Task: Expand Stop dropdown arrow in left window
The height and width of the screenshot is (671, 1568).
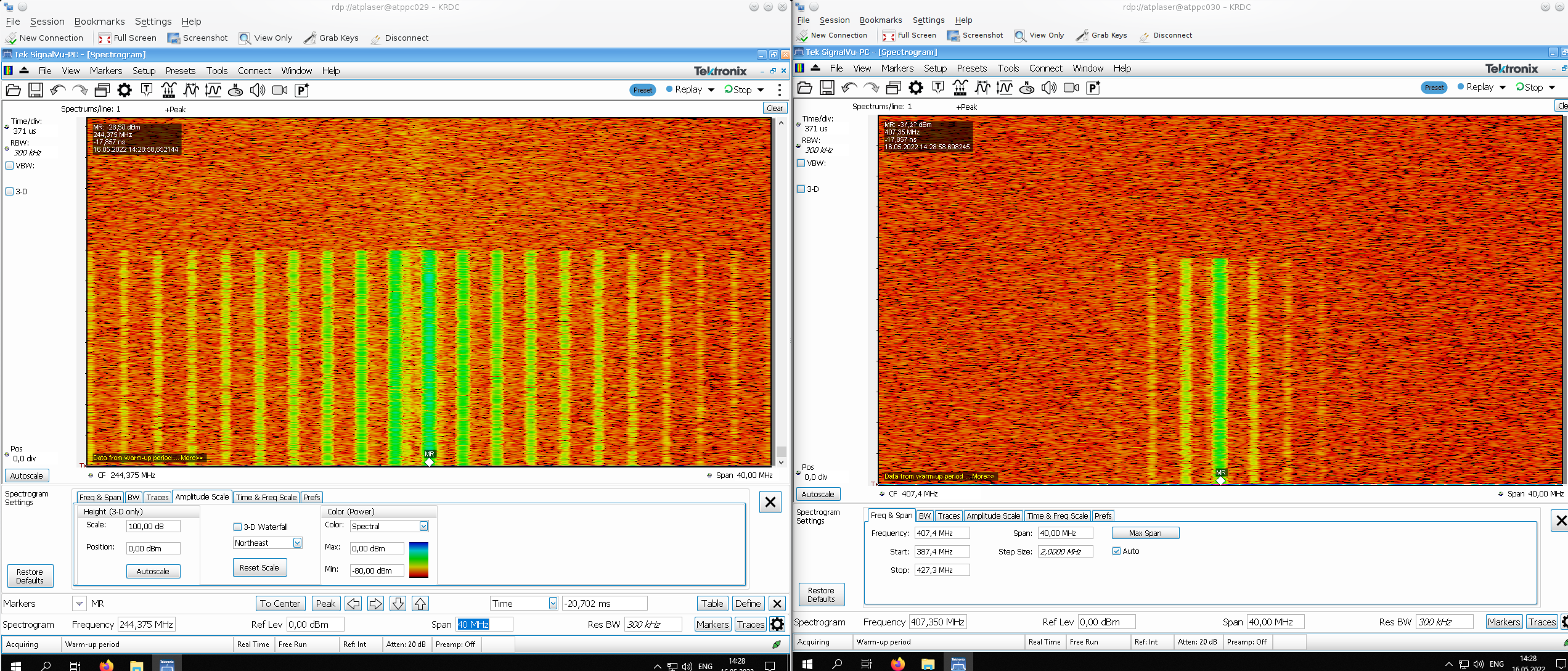Action: [x=761, y=90]
